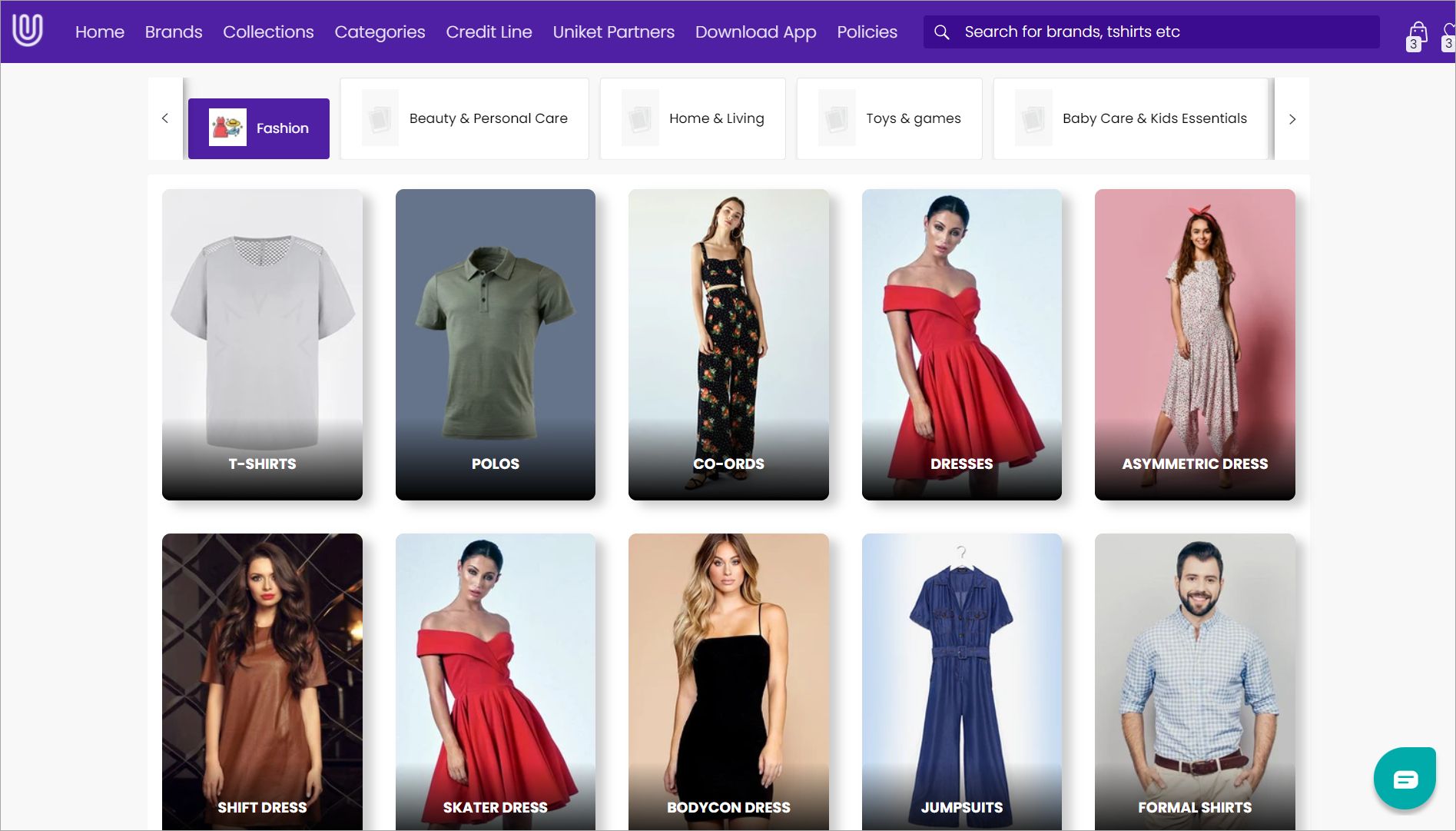
Task: Click the Baby Care & Kids Essentials placeholder icon
Action: click(x=1033, y=118)
